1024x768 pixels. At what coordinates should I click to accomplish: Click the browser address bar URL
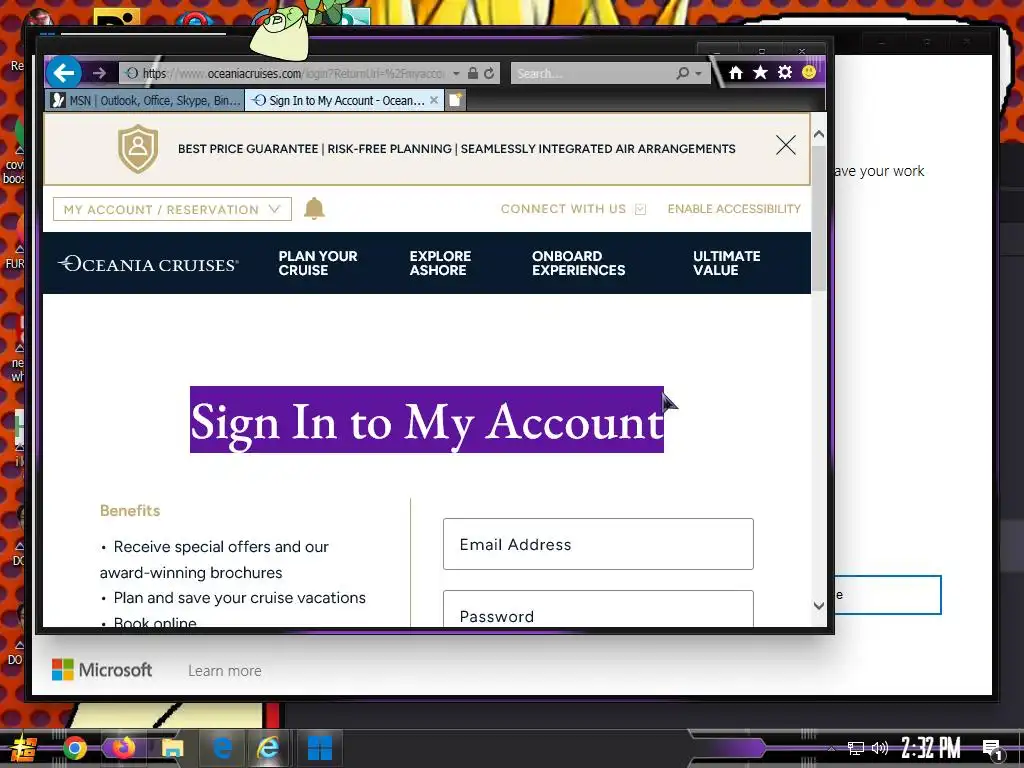tap(294, 73)
